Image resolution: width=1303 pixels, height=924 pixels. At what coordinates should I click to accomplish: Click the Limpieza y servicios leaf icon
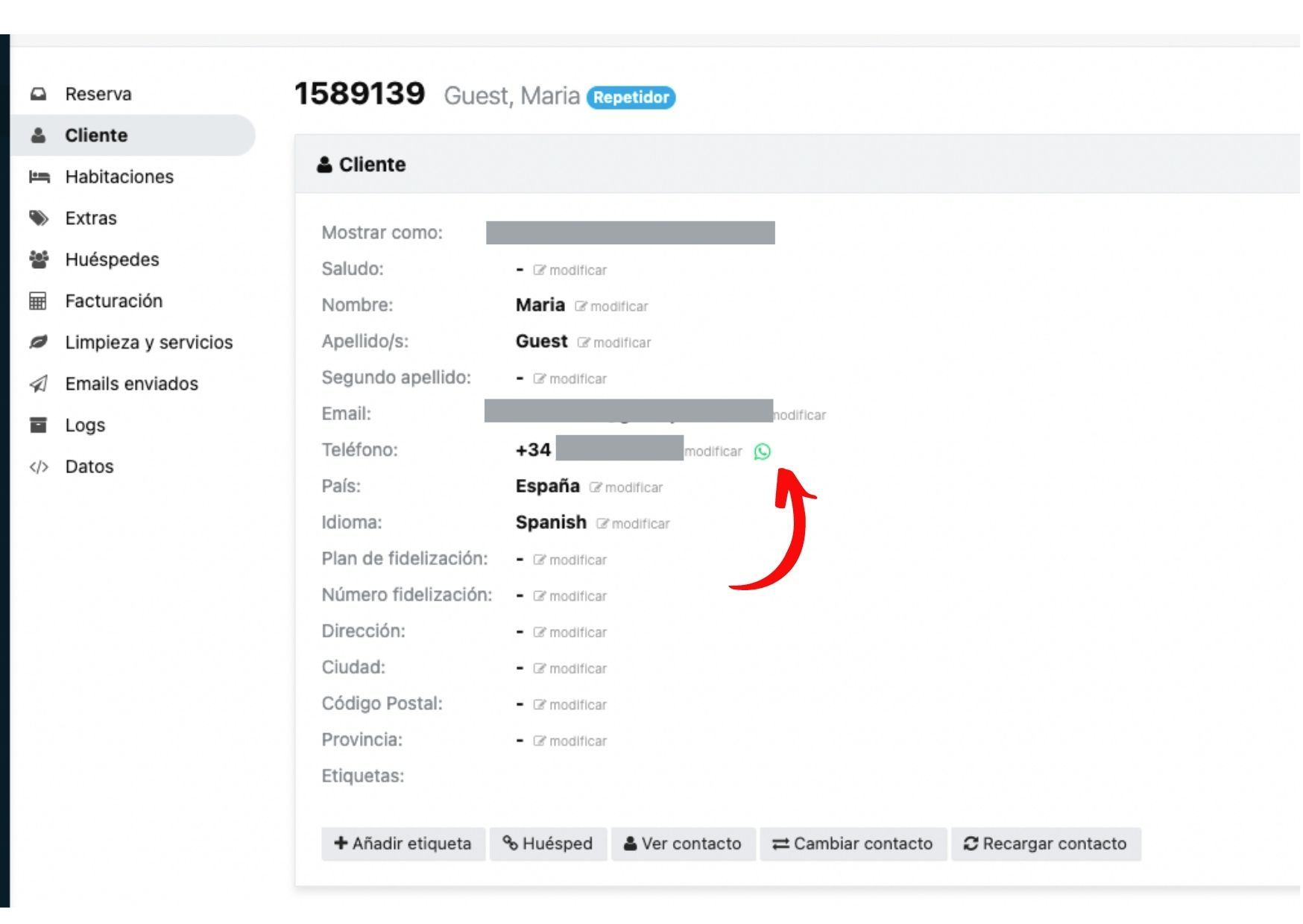(x=39, y=342)
